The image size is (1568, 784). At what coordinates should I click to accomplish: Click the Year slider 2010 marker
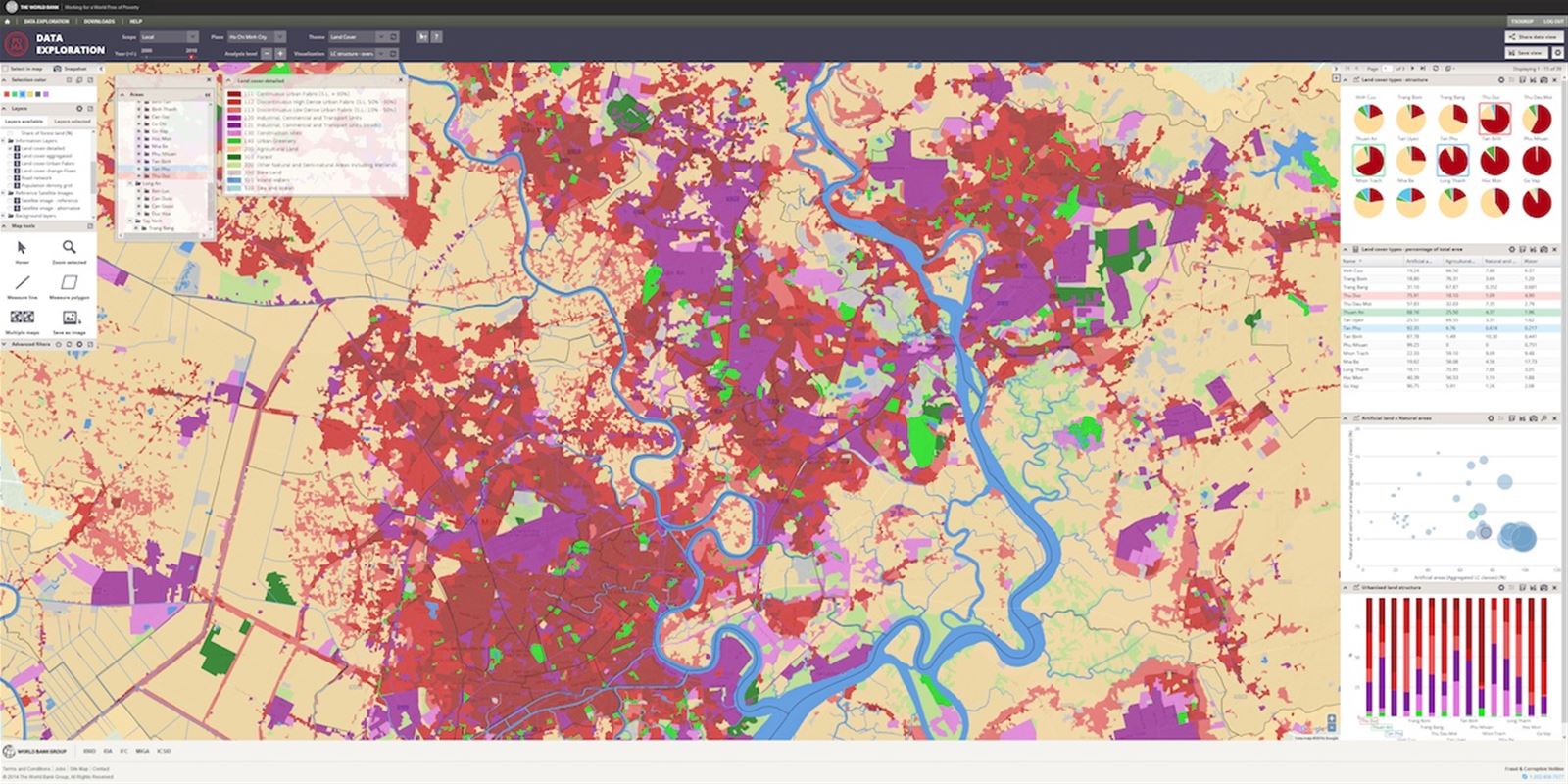point(191,57)
